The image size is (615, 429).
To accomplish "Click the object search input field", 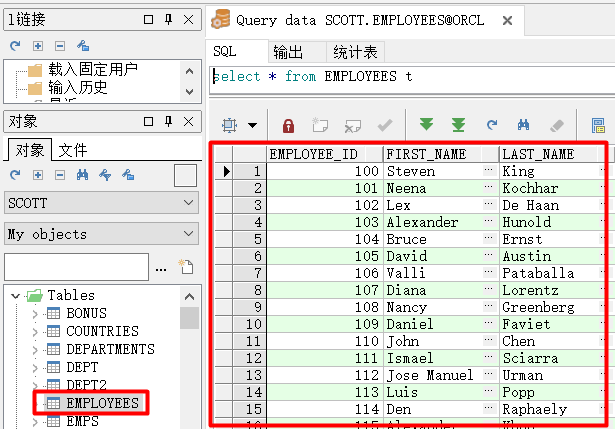I will pos(76,267).
